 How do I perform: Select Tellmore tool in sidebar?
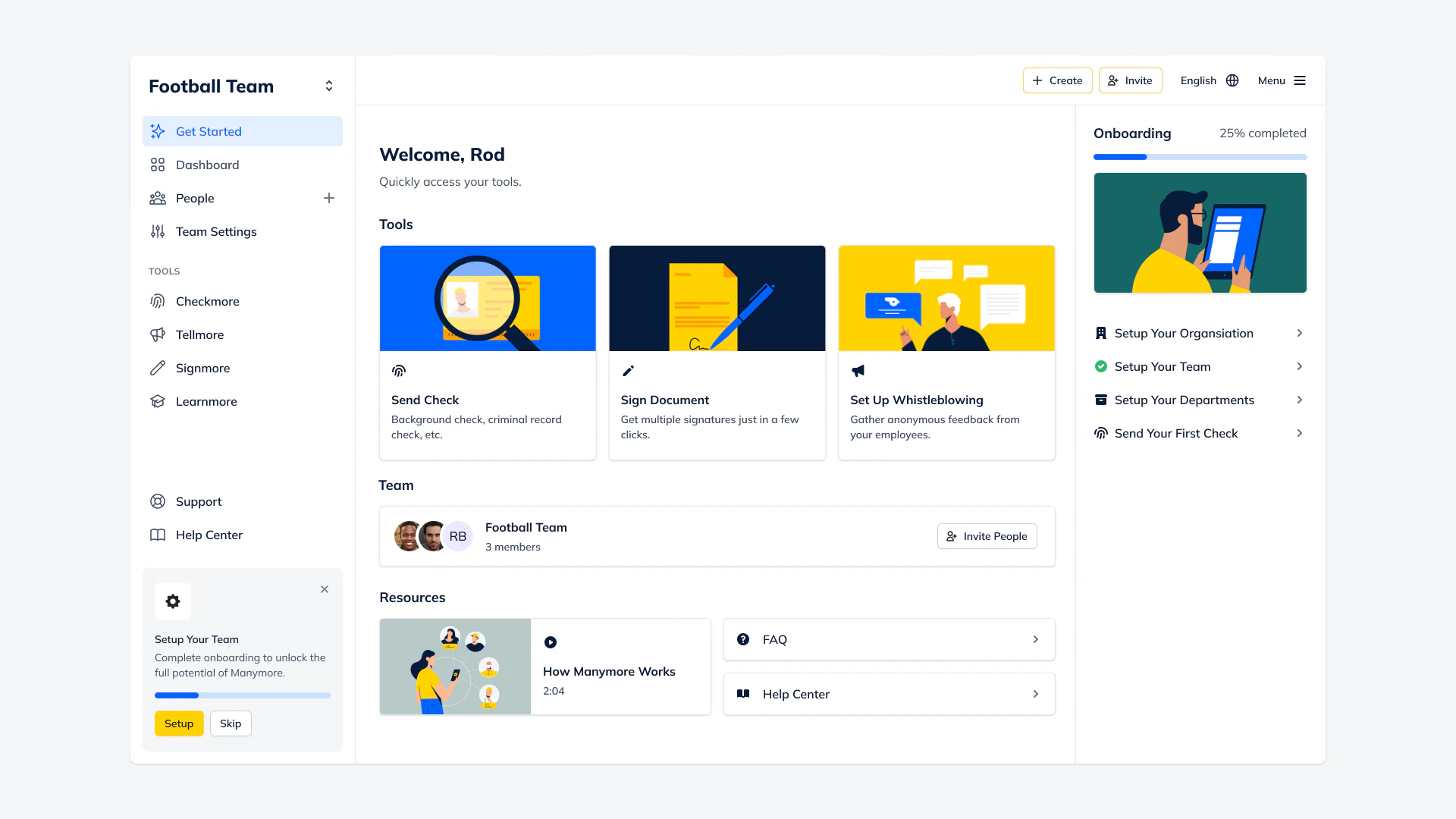tap(243, 334)
